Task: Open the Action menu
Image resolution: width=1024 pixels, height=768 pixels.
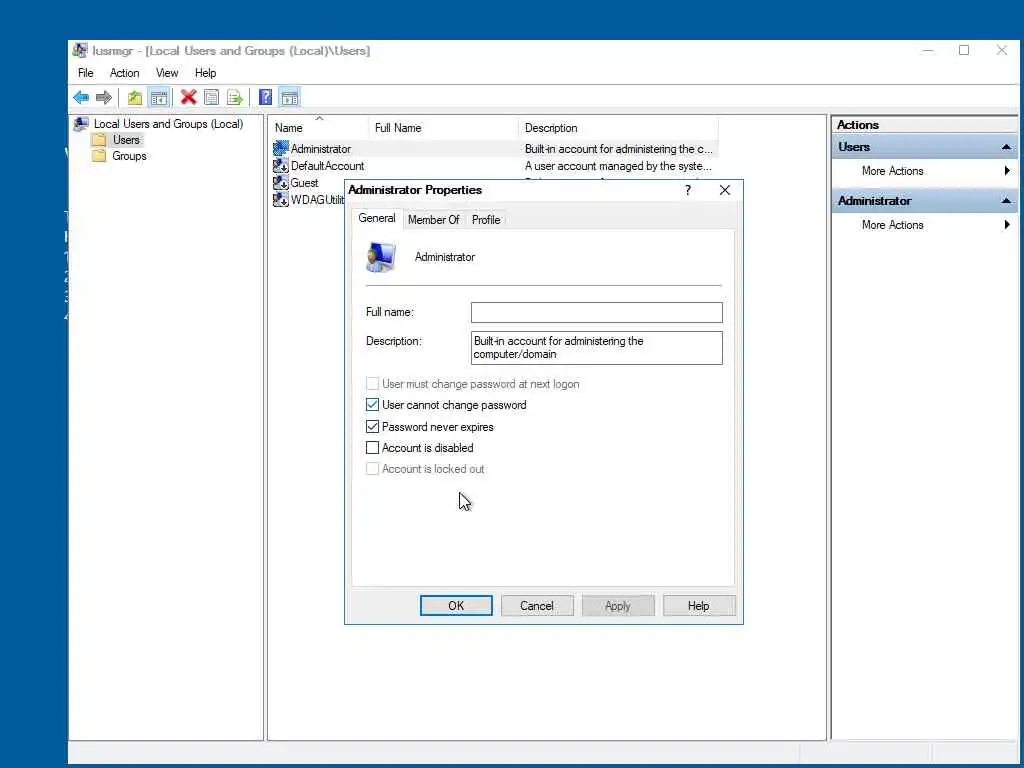Action: point(124,73)
